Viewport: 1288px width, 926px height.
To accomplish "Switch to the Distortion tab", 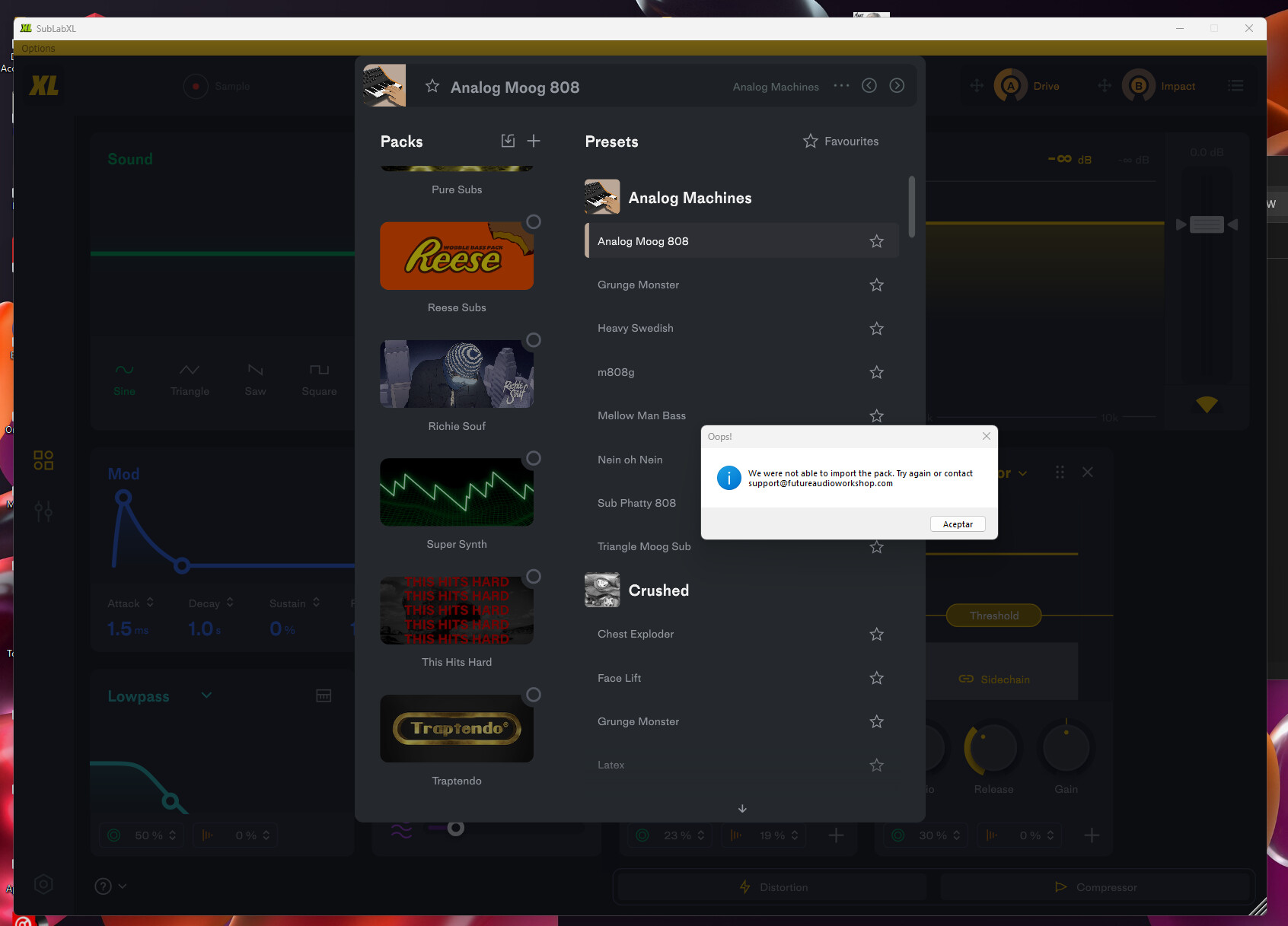I will [x=773, y=887].
